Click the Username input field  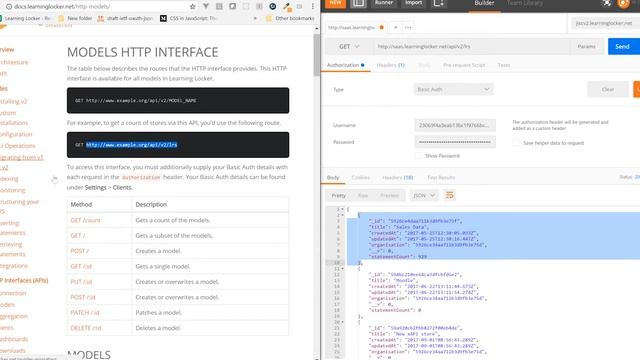[455, 125]
